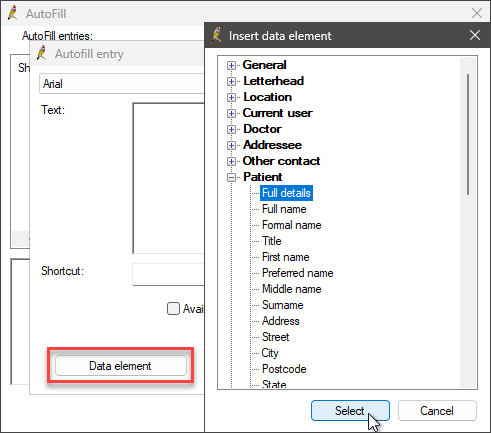The height and width of the screenshot is (433, 491).
Task: Focus the Shortcut input field
Action: (168, 274)
